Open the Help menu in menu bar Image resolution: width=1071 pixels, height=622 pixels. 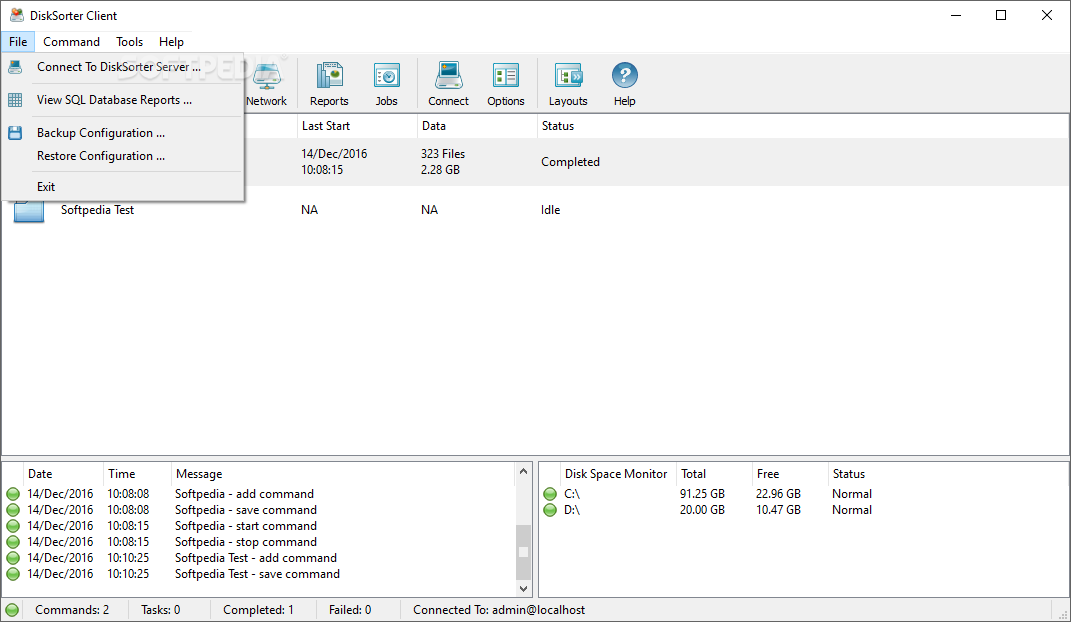click(x=171, y=42)
